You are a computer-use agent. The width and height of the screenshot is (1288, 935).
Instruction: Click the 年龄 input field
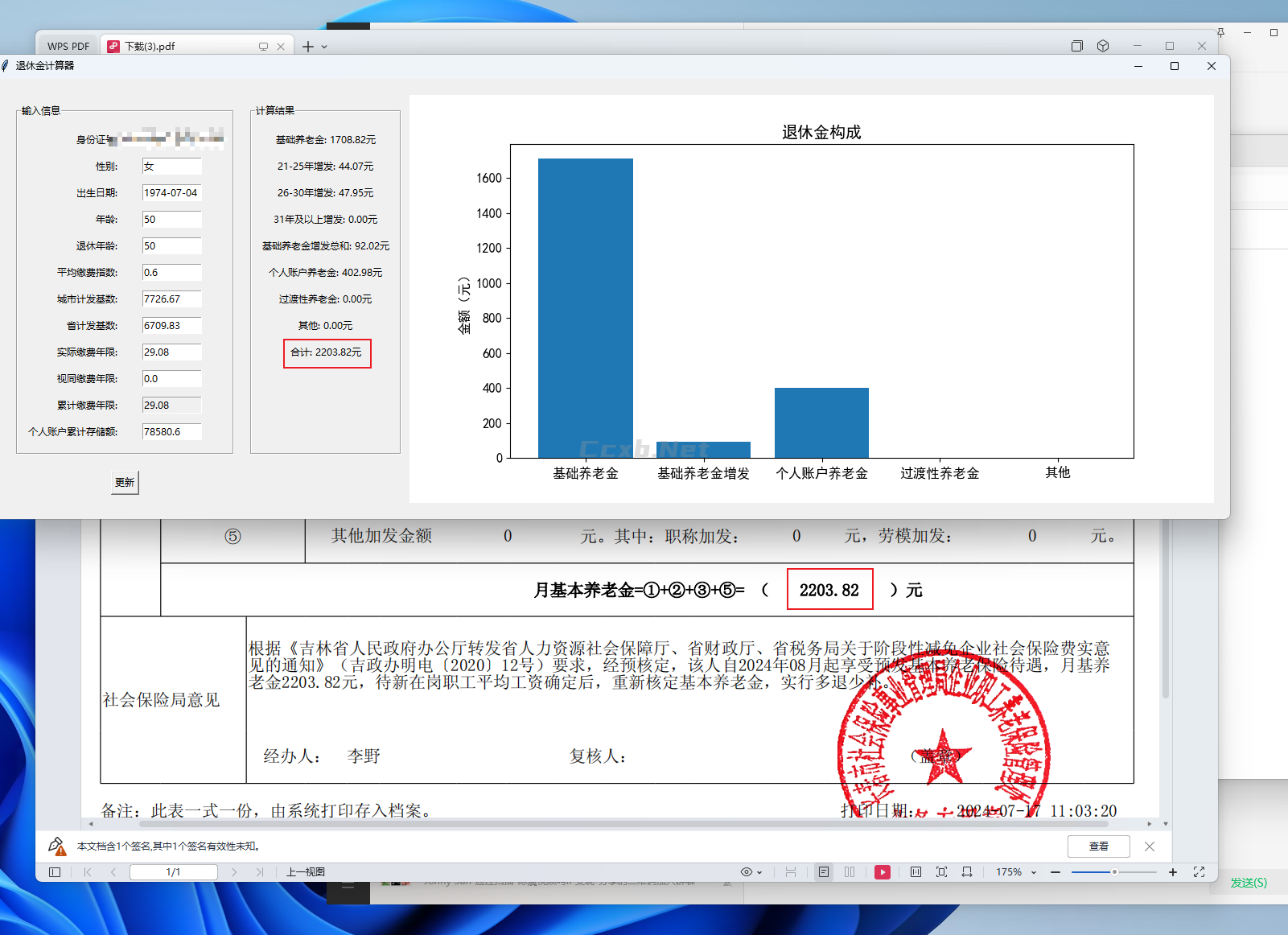pos(172,220)
